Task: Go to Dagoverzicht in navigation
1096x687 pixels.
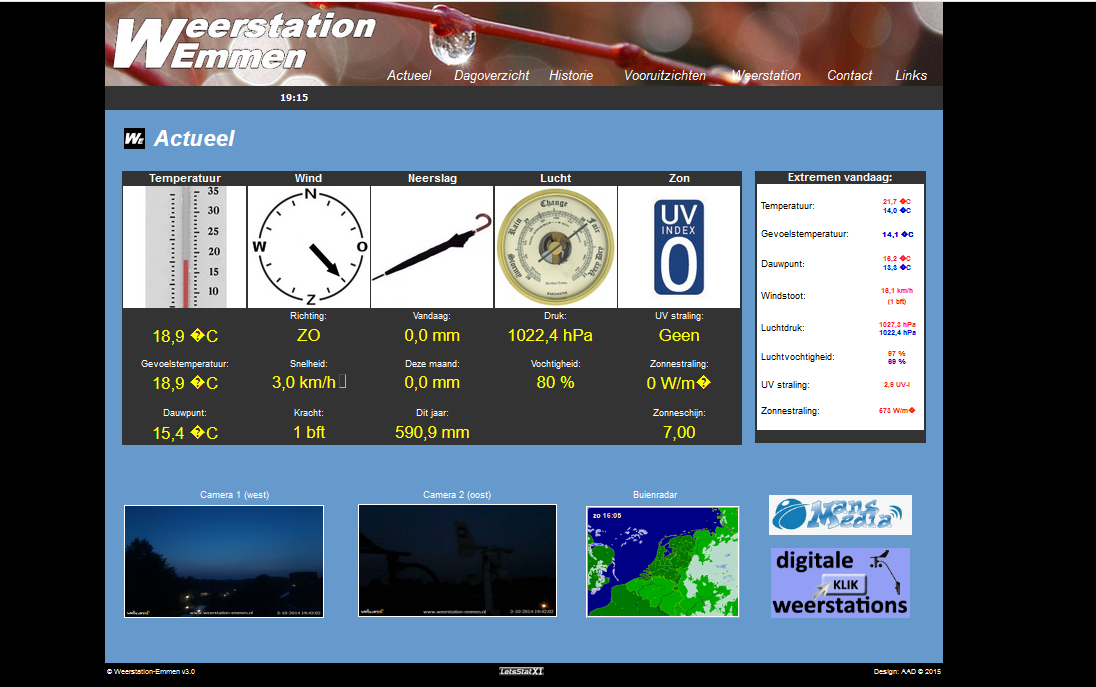Action: (x=491, y=75)
